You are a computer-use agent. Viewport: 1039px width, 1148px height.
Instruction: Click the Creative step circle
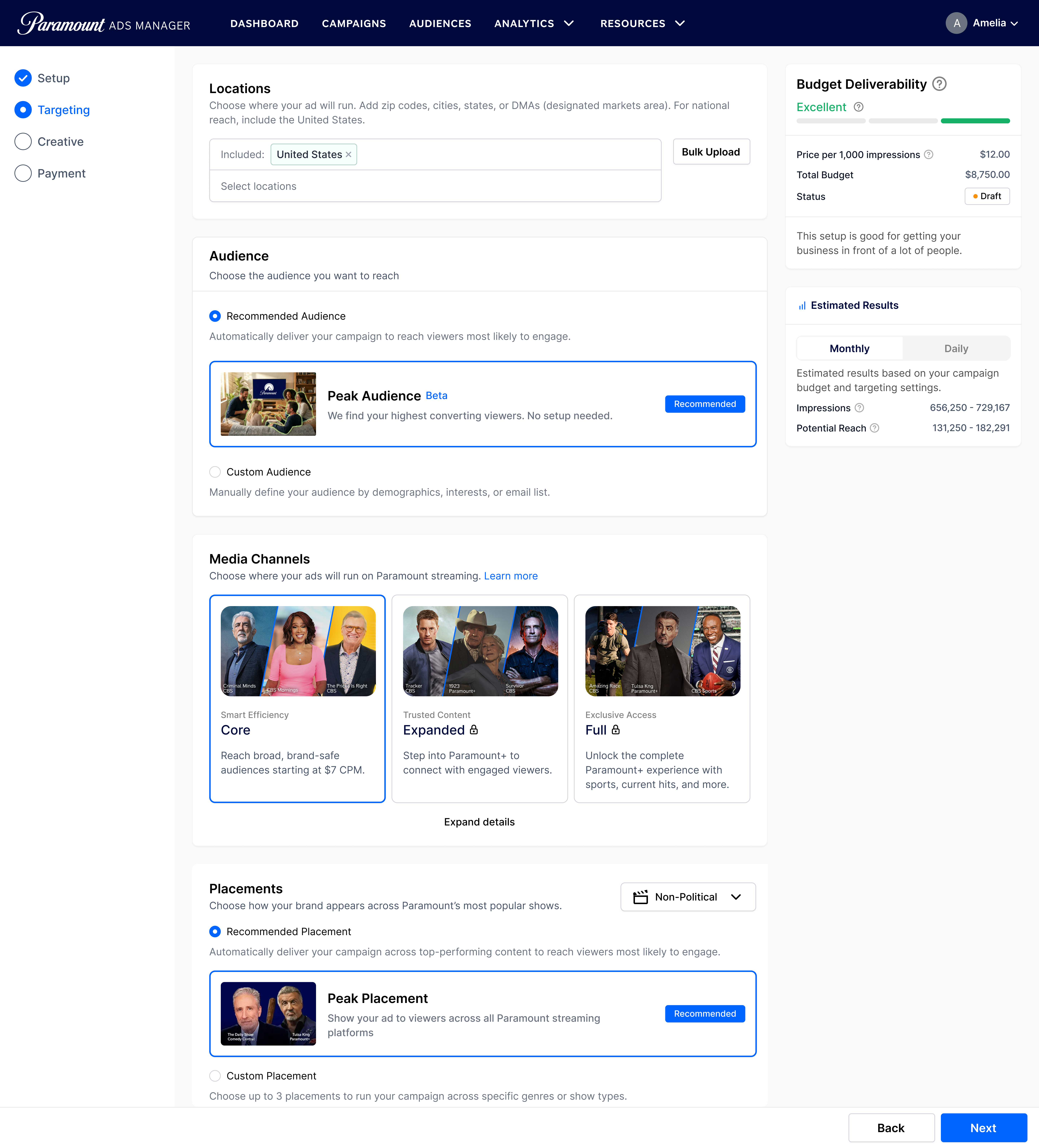point(23,142)
